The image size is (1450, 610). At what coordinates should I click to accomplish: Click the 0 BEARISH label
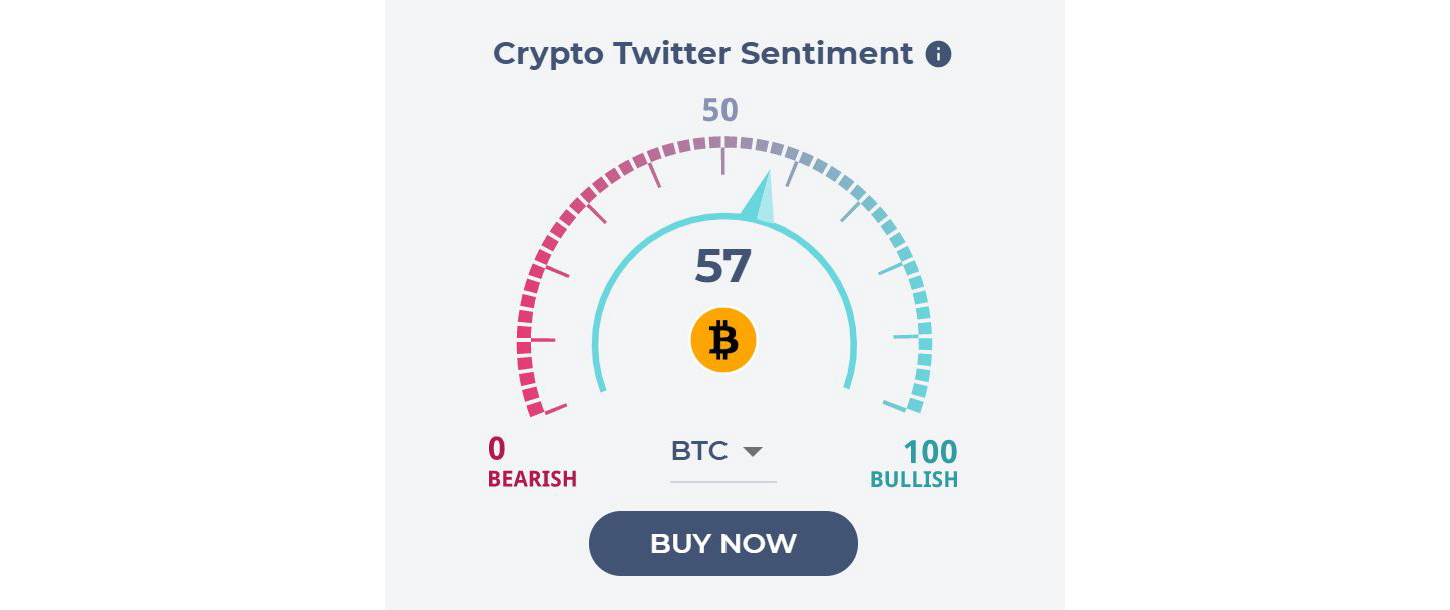point(532,464)
